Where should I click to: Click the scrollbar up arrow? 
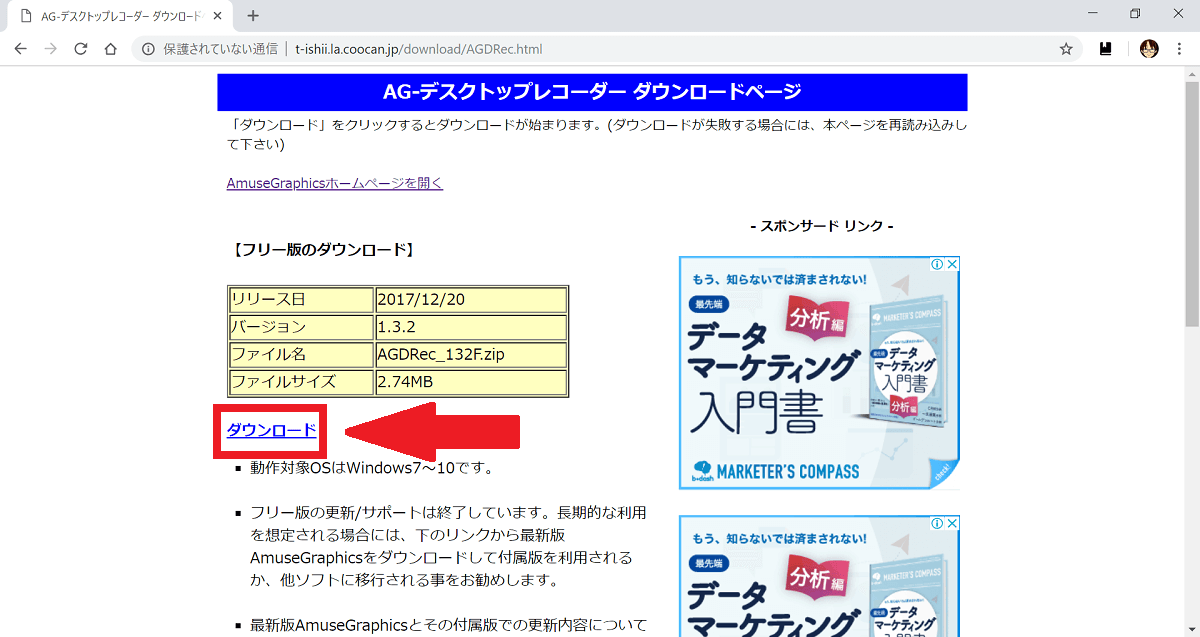click(1191, 74)
